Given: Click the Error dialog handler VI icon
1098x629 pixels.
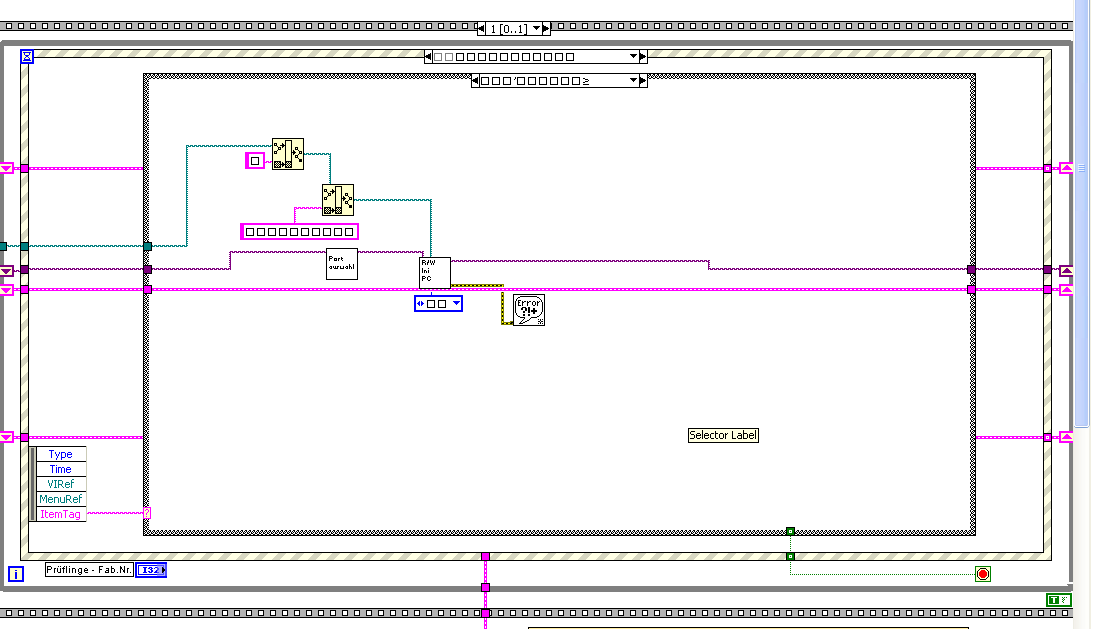Looking at the screenshot, I should (x=529, y=310).
